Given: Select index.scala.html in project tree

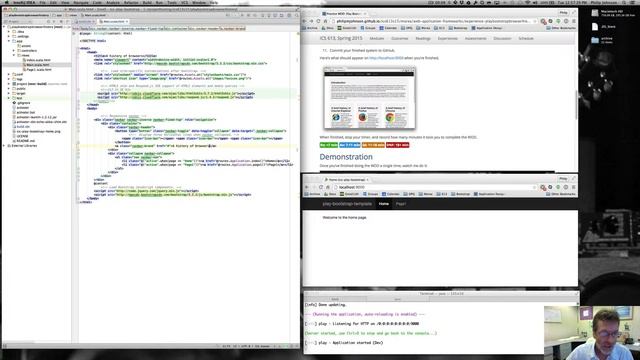Looking at the screenshot, I should click(38, 60).
